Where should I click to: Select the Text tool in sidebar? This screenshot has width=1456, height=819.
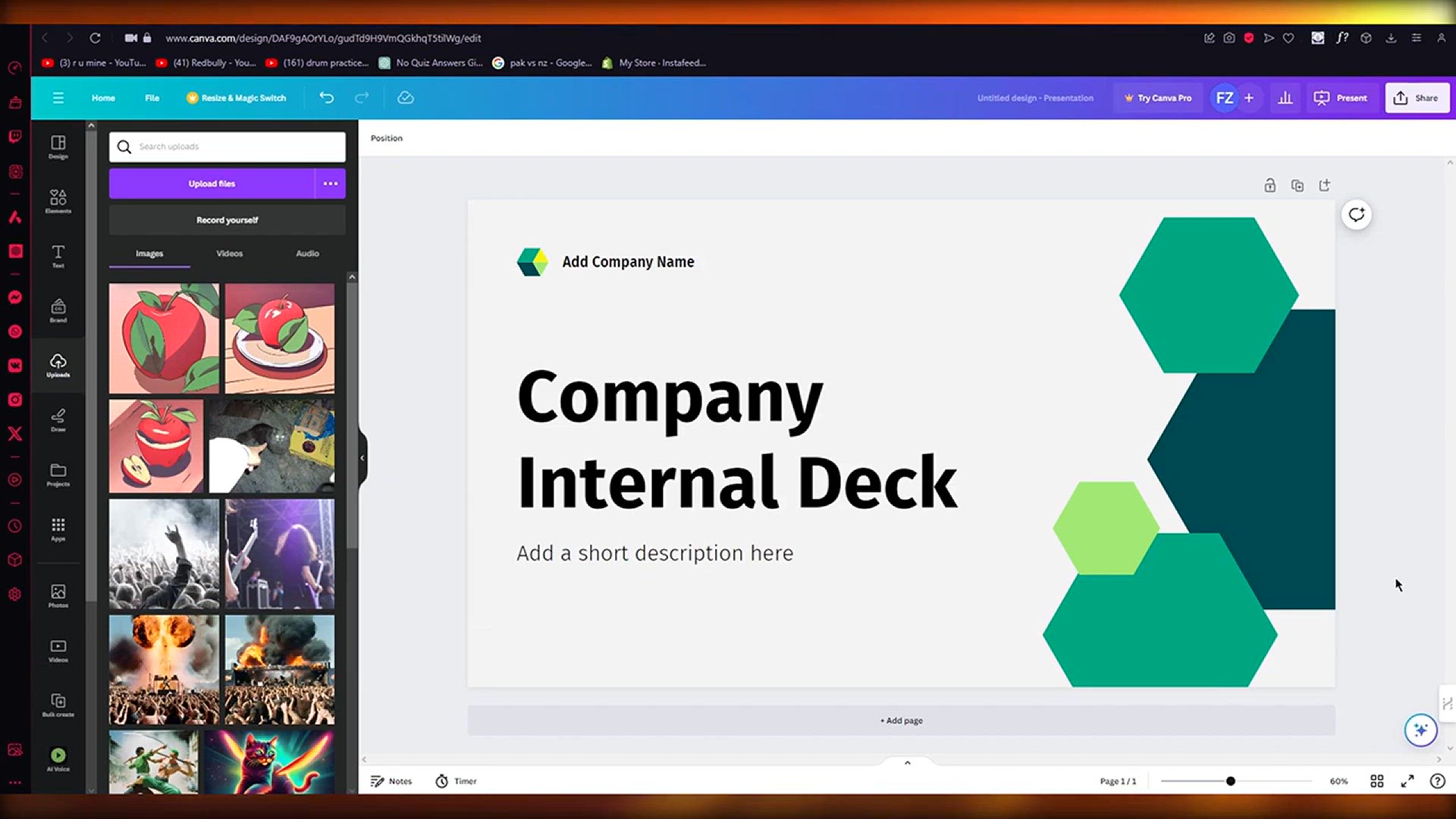click(x=58, y=256)
